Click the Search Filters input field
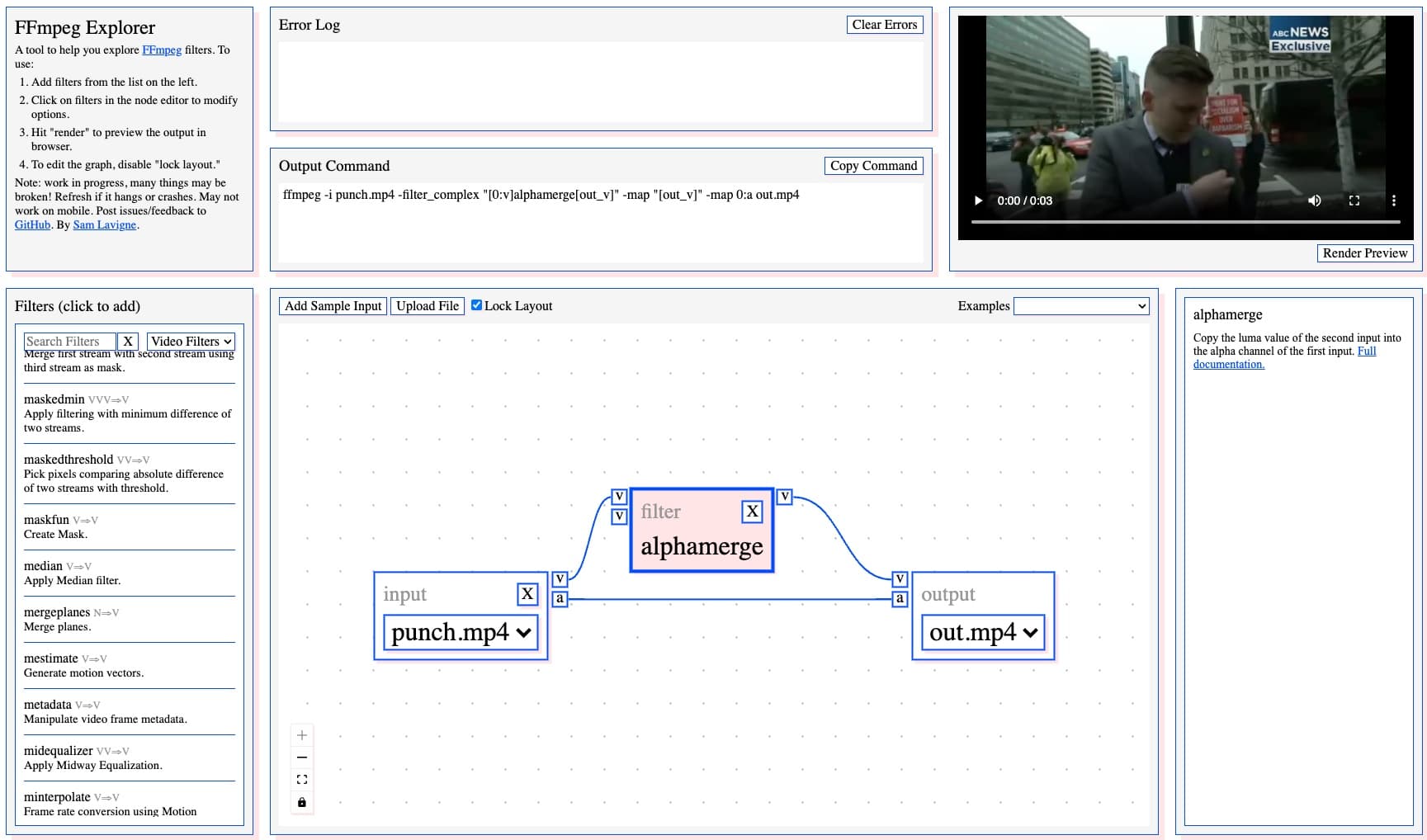This screenshot has height=840, width=1427. pyautogui.click(x=69, y=341)
